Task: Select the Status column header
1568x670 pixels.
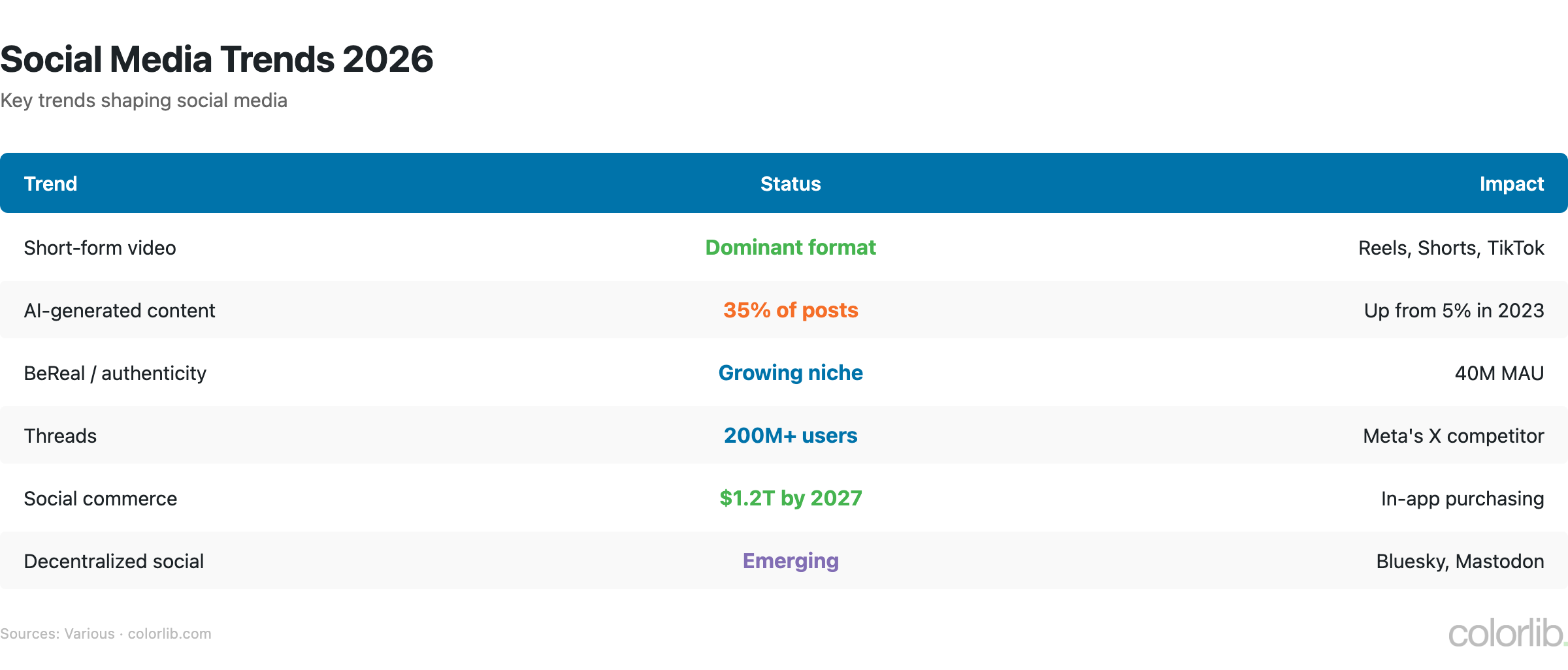Action: (791, 183)
